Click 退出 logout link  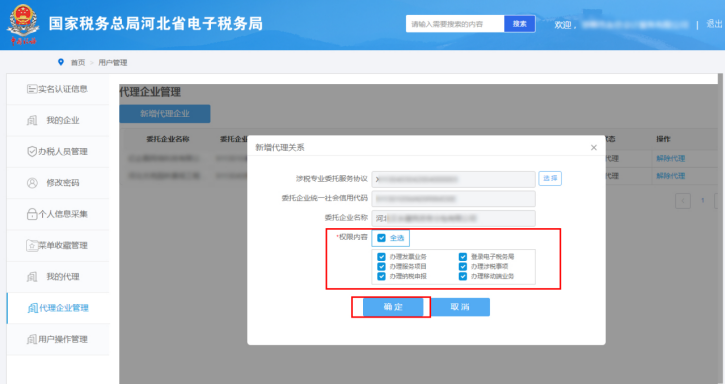(714, 24)
